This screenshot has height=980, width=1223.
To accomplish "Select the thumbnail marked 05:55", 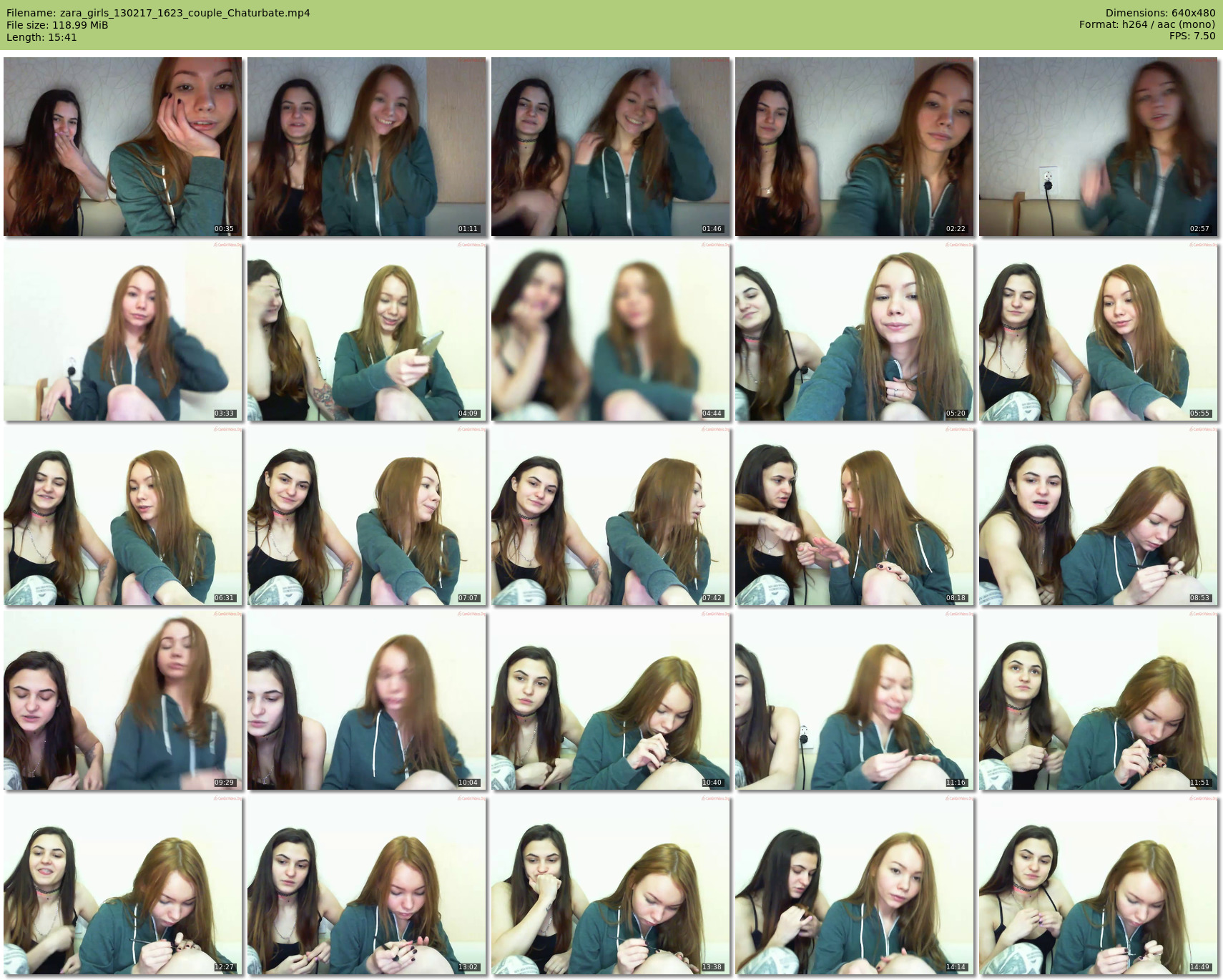I will pos(1098,331).
